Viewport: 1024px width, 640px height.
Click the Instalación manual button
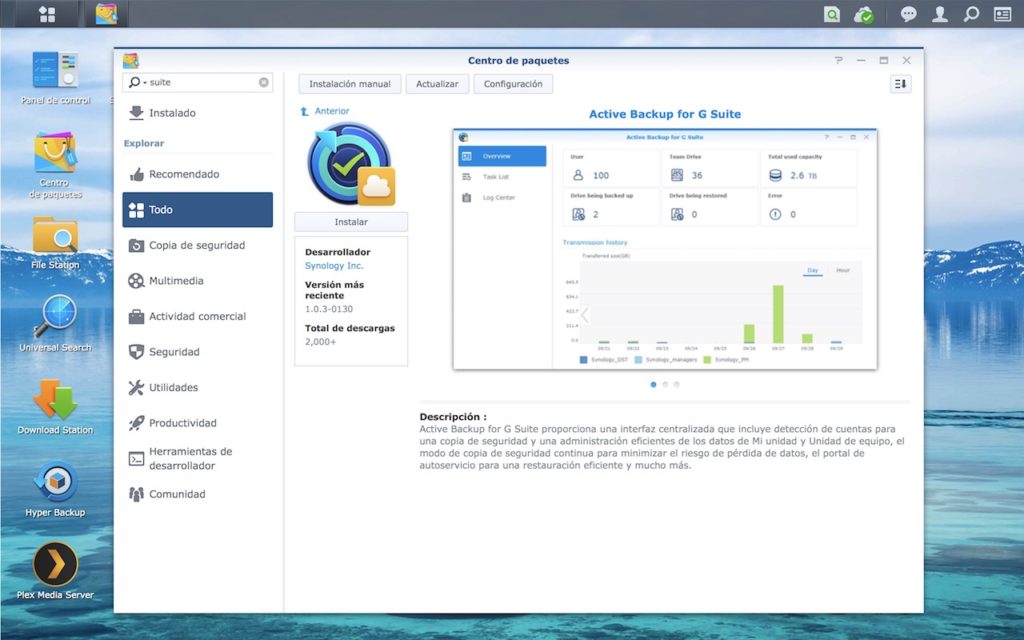[x=350, y=84]
